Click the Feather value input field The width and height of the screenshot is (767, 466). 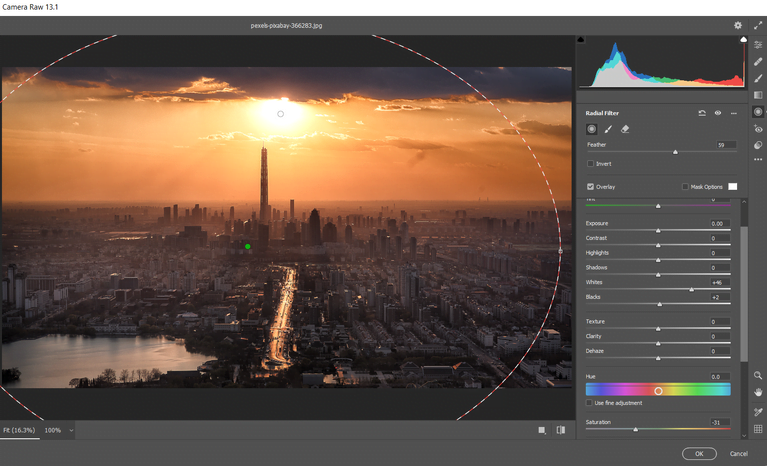(725, 145)
